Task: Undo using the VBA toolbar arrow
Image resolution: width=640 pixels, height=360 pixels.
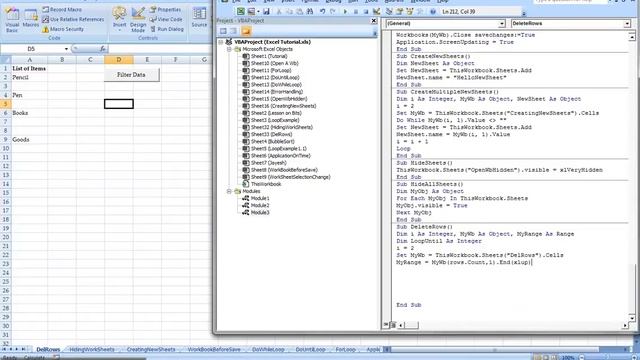Action: click(322, 11)
